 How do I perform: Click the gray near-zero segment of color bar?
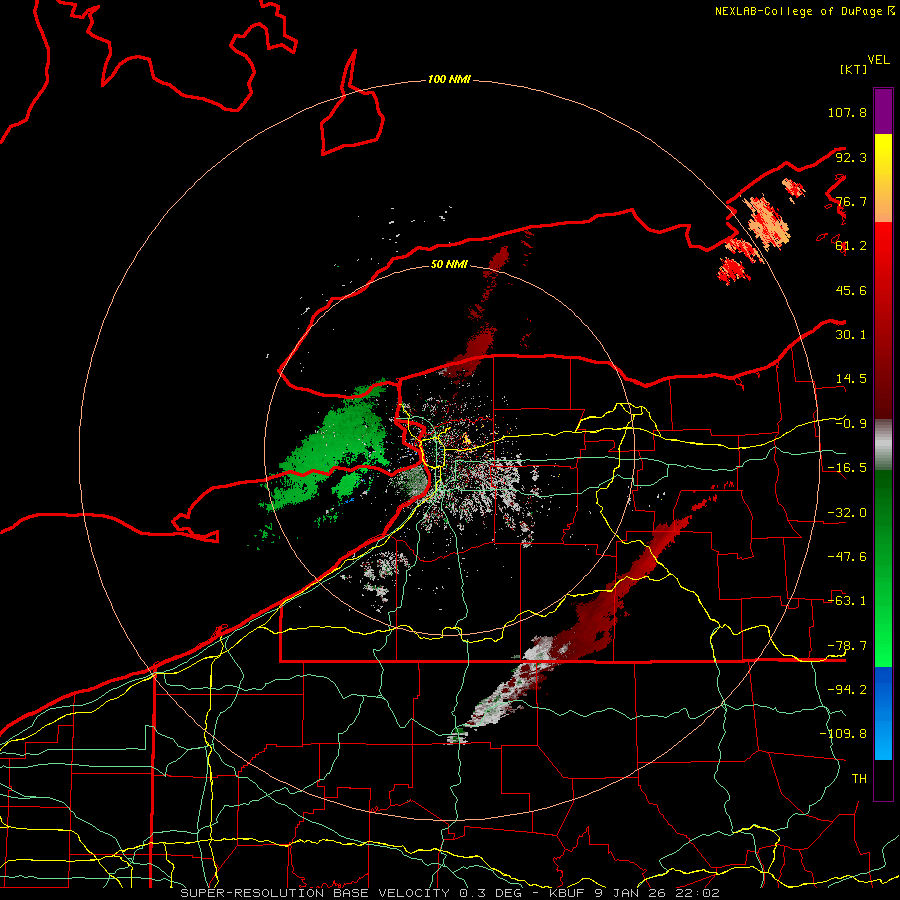pos(883,444)
